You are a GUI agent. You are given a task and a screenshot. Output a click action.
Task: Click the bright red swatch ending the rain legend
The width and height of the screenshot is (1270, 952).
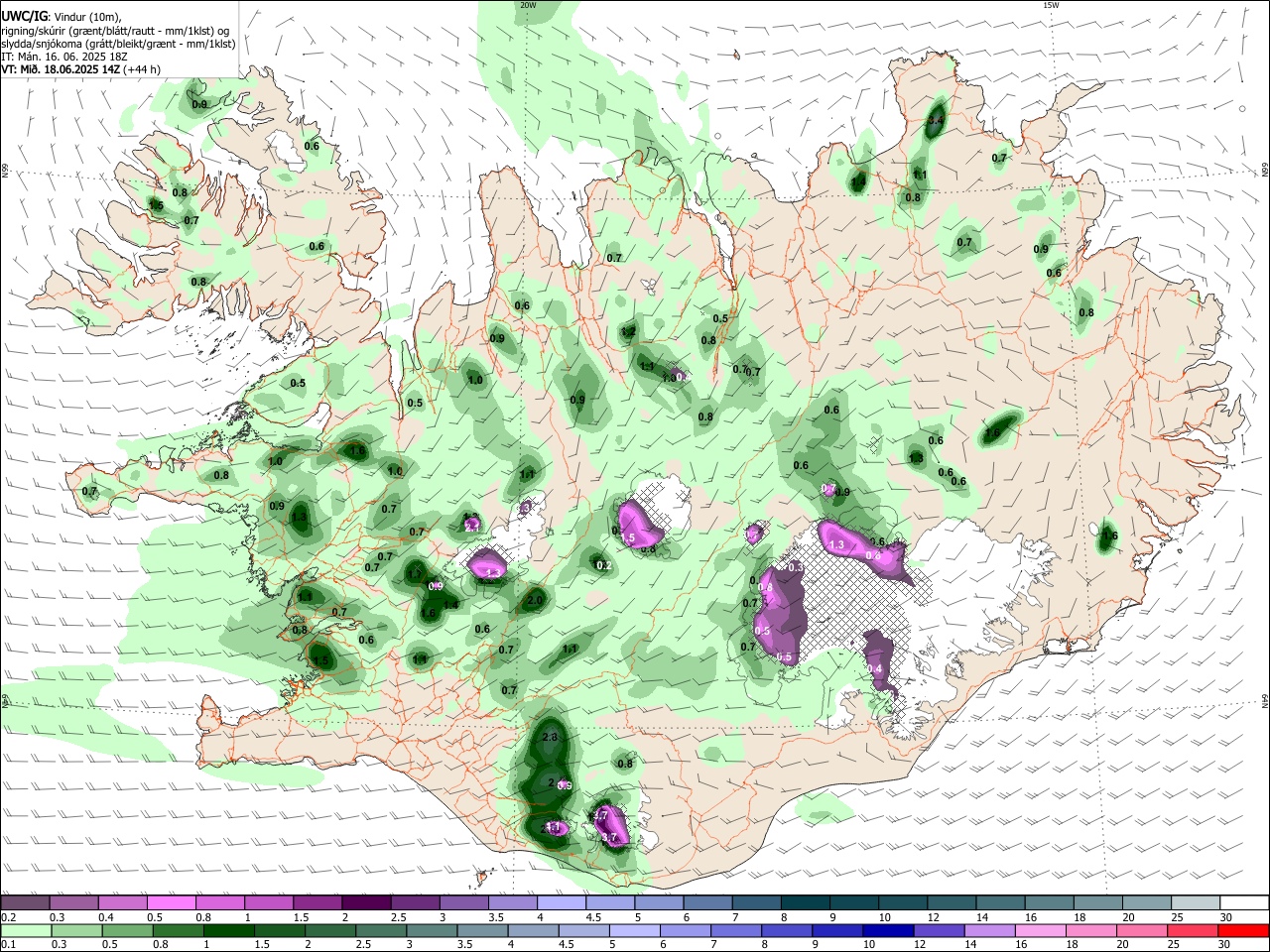point(1244,930)
